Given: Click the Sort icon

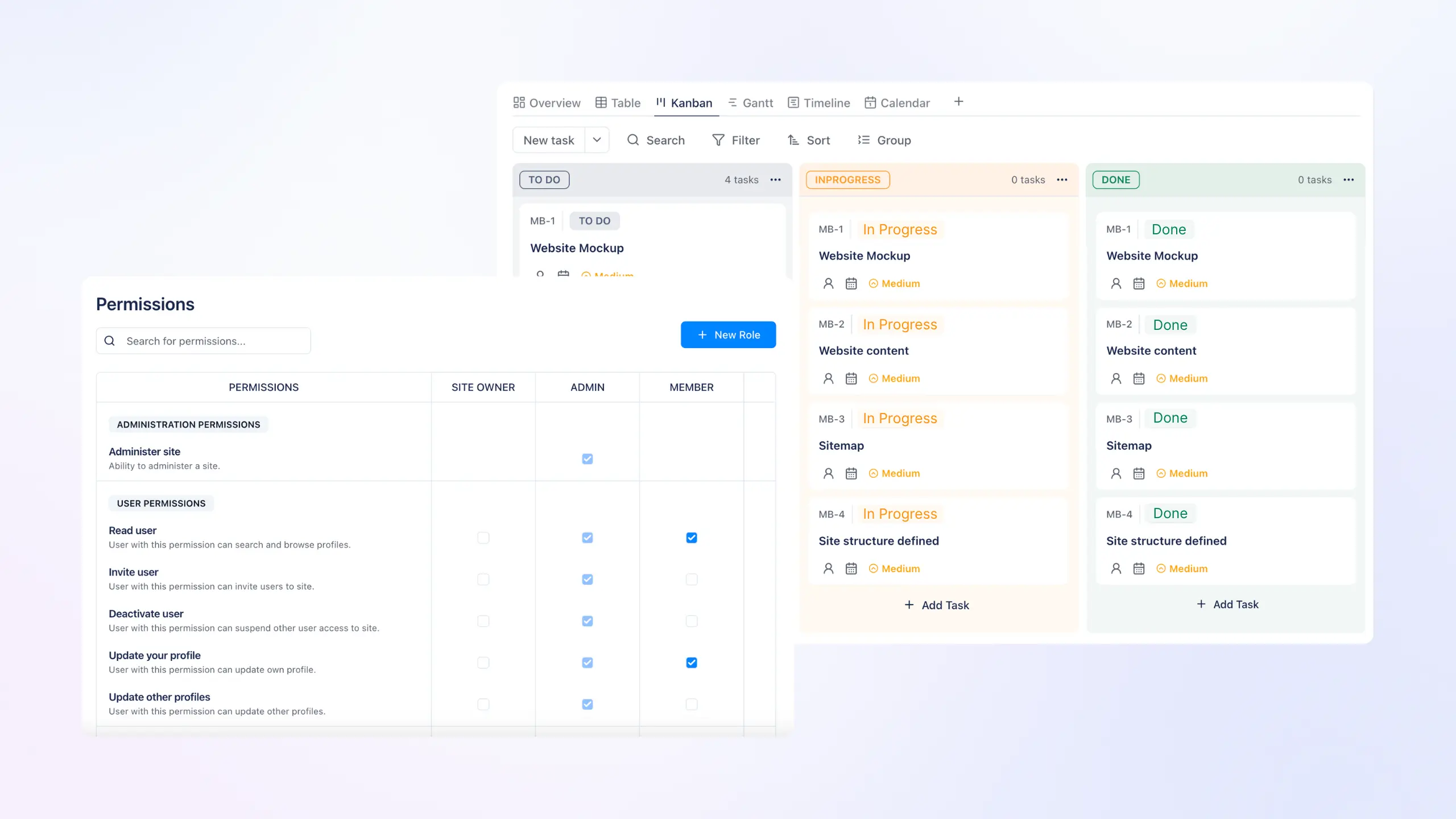Looking at the screenshot, I should point(794,140).
